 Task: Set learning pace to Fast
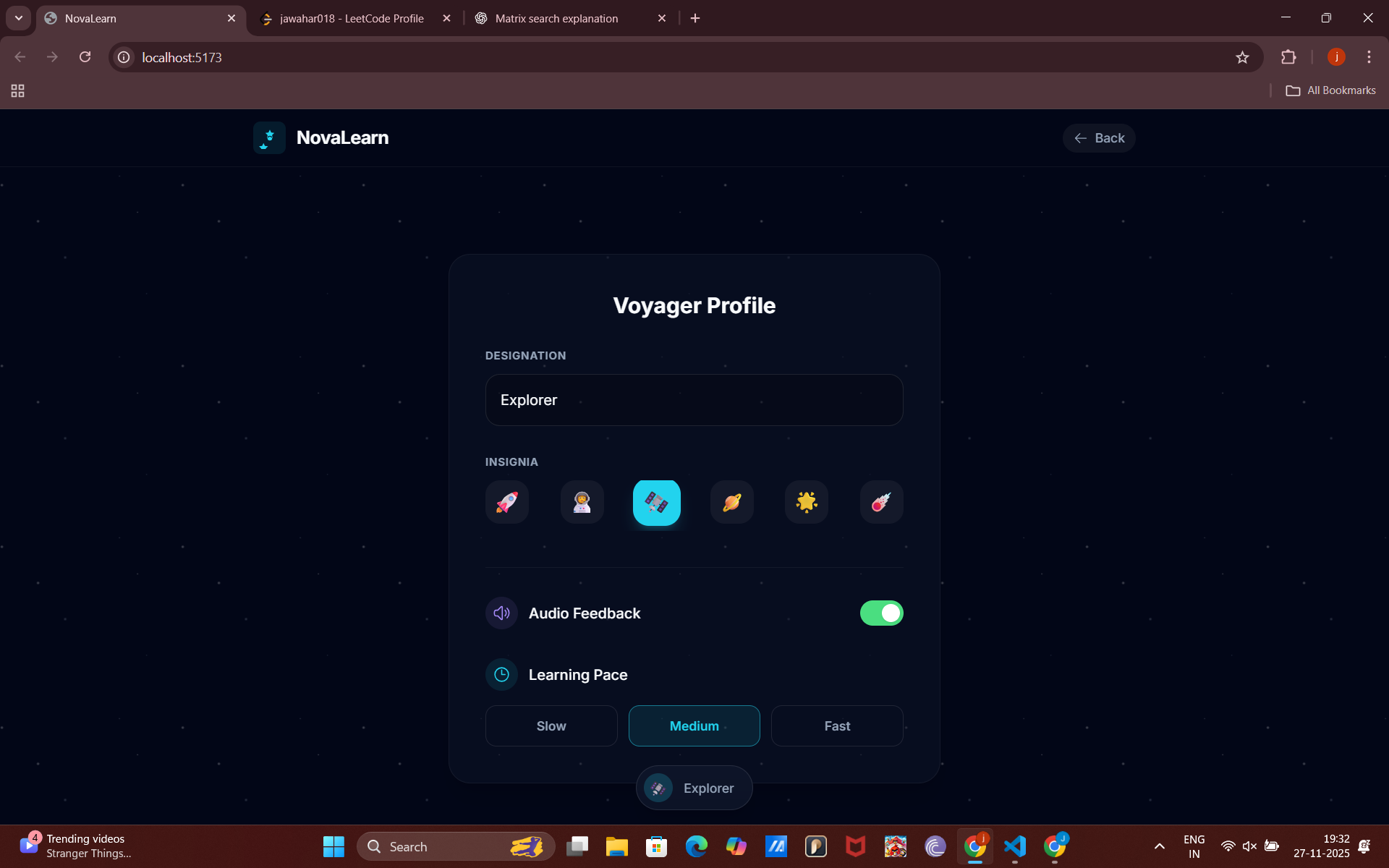837,726
